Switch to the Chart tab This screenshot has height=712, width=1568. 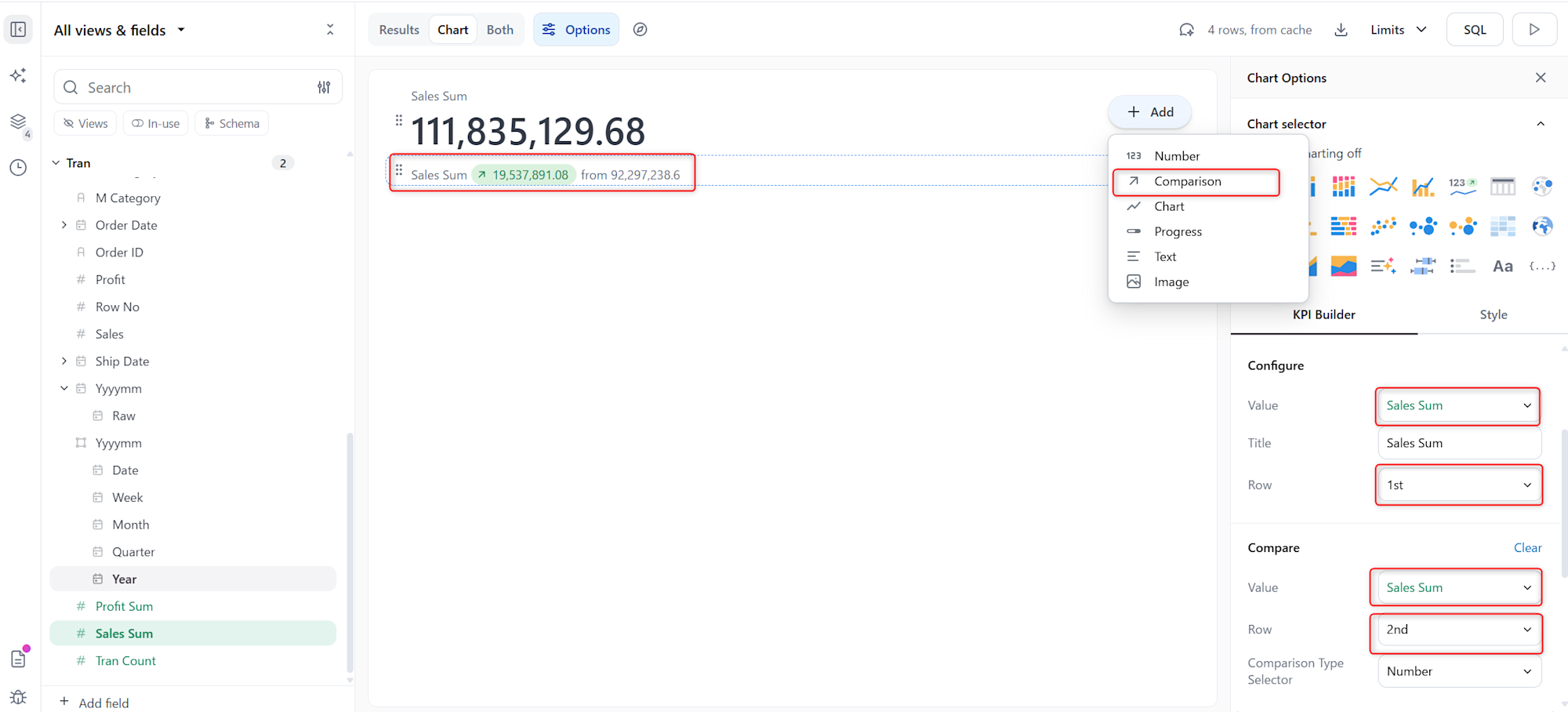(453, 30)
